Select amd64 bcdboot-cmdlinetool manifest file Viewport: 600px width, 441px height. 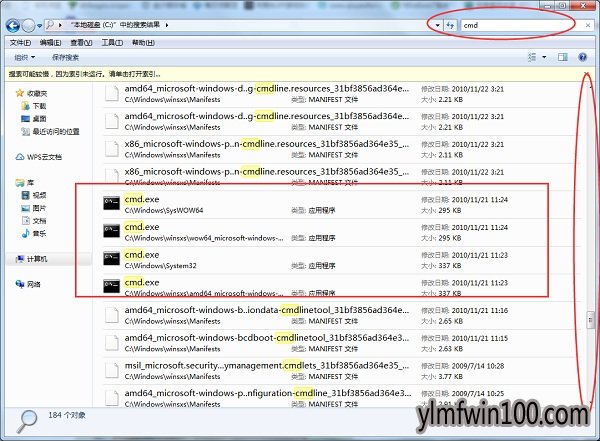pyautogui.click(x=267, y=338)
